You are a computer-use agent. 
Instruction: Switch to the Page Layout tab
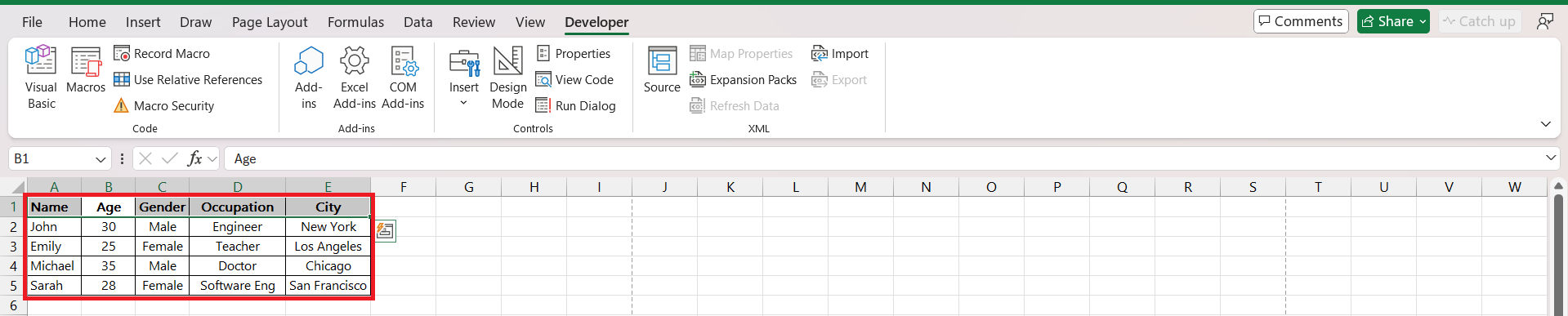coord(270,22)
